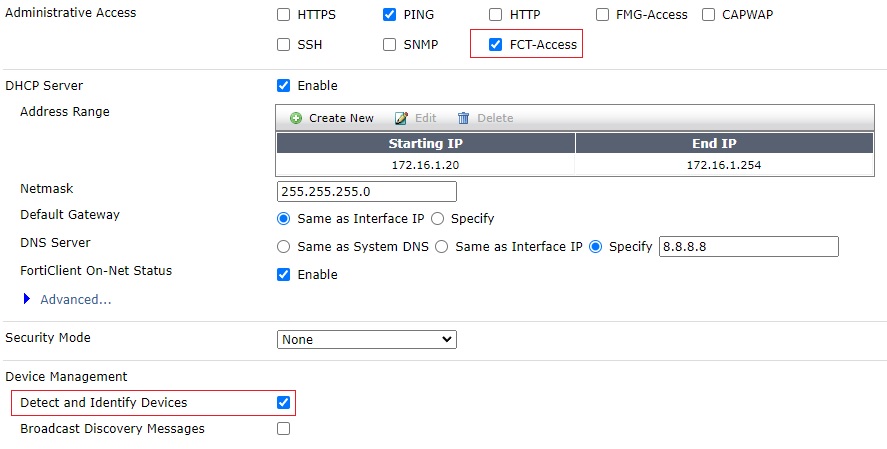Enable CAPWAP access checkbox

coord(709,15)
